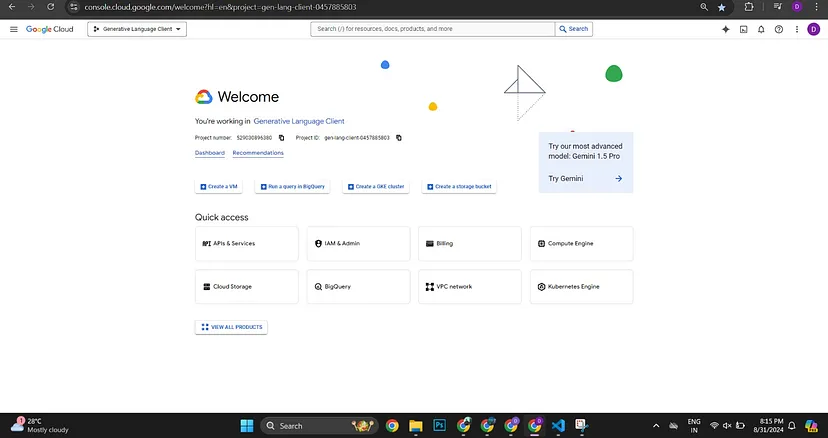Go back using browser back arrow

[12, 7]
